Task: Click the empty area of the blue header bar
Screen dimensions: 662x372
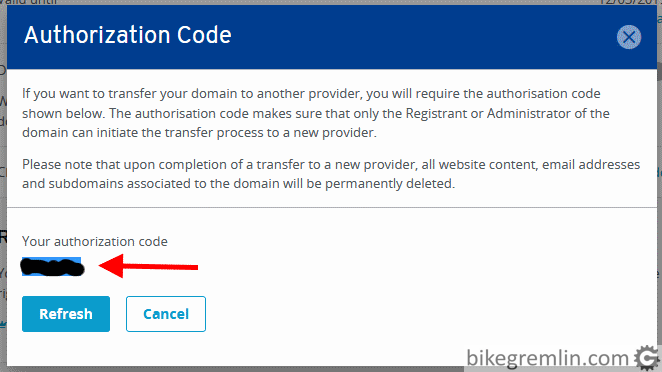Action: (x=422, y=37)
